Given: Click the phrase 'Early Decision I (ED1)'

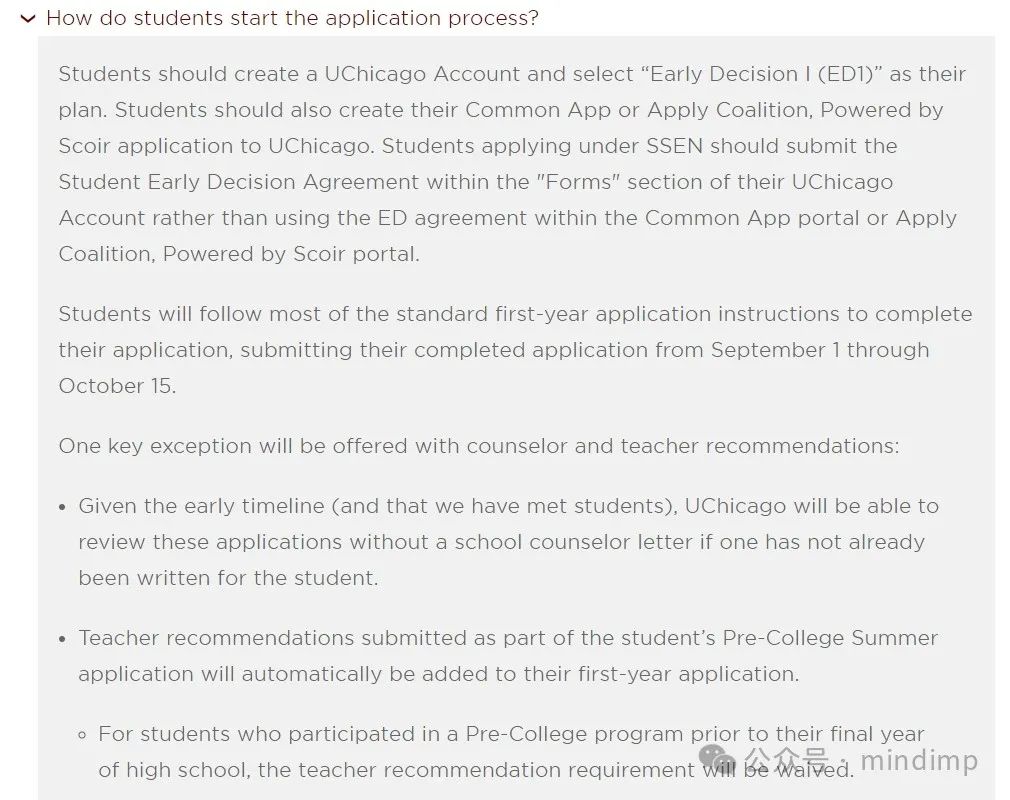Looking at the screenshot, I should coord(761,74).
